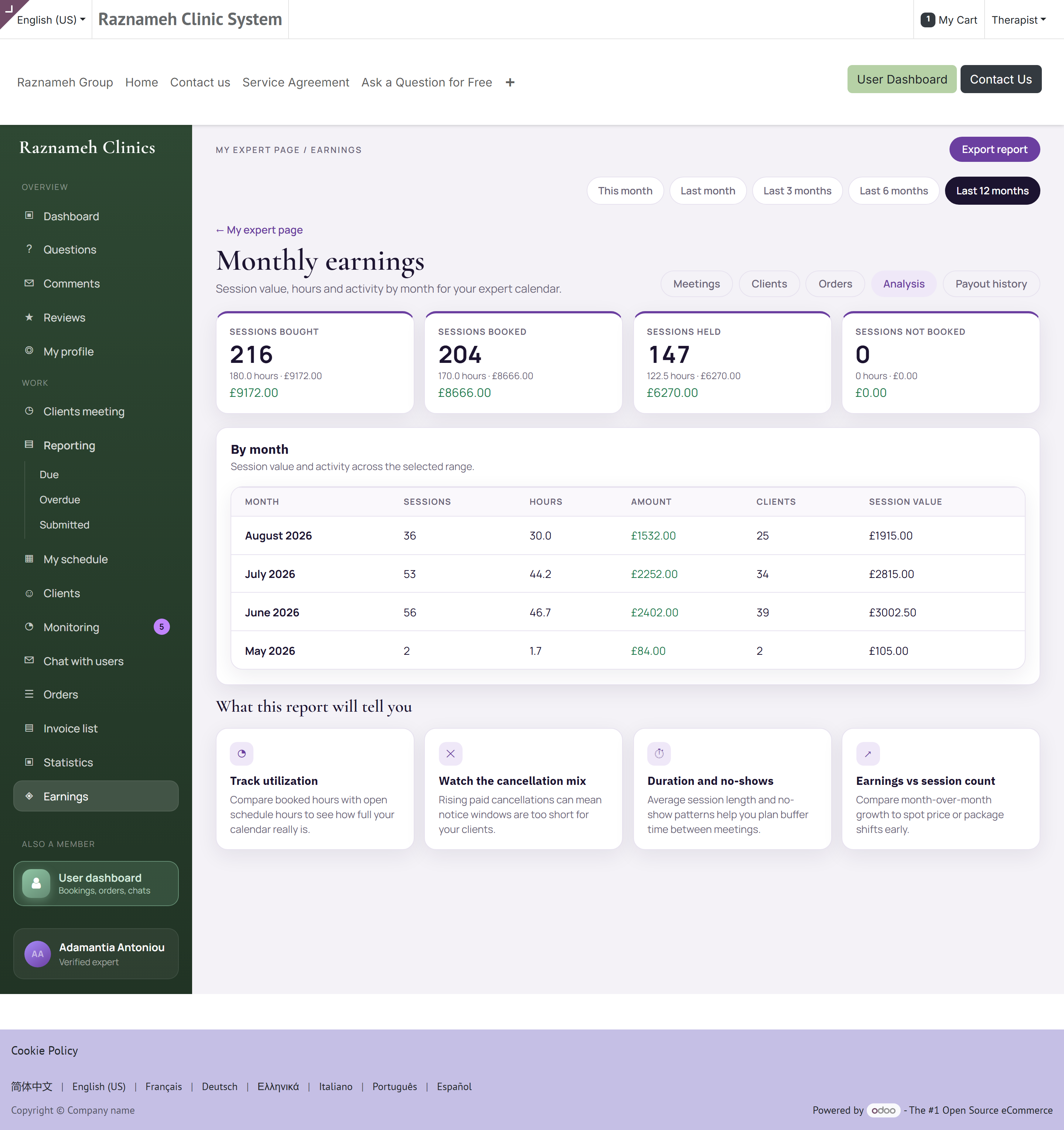
Task: Expand the Reporting sidebar section
Action: [x=96, y=445]
